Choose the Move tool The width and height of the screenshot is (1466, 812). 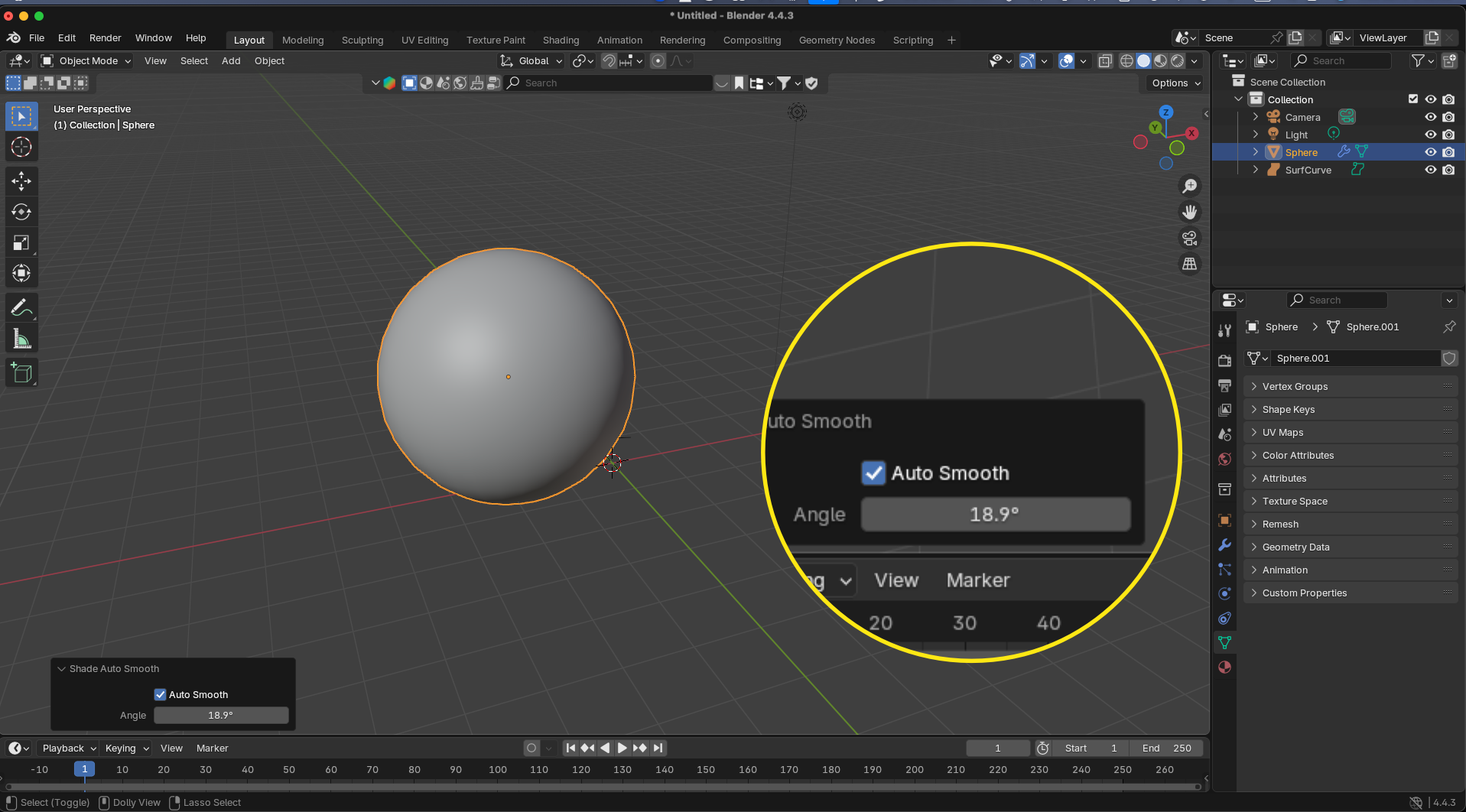point(21,181)
